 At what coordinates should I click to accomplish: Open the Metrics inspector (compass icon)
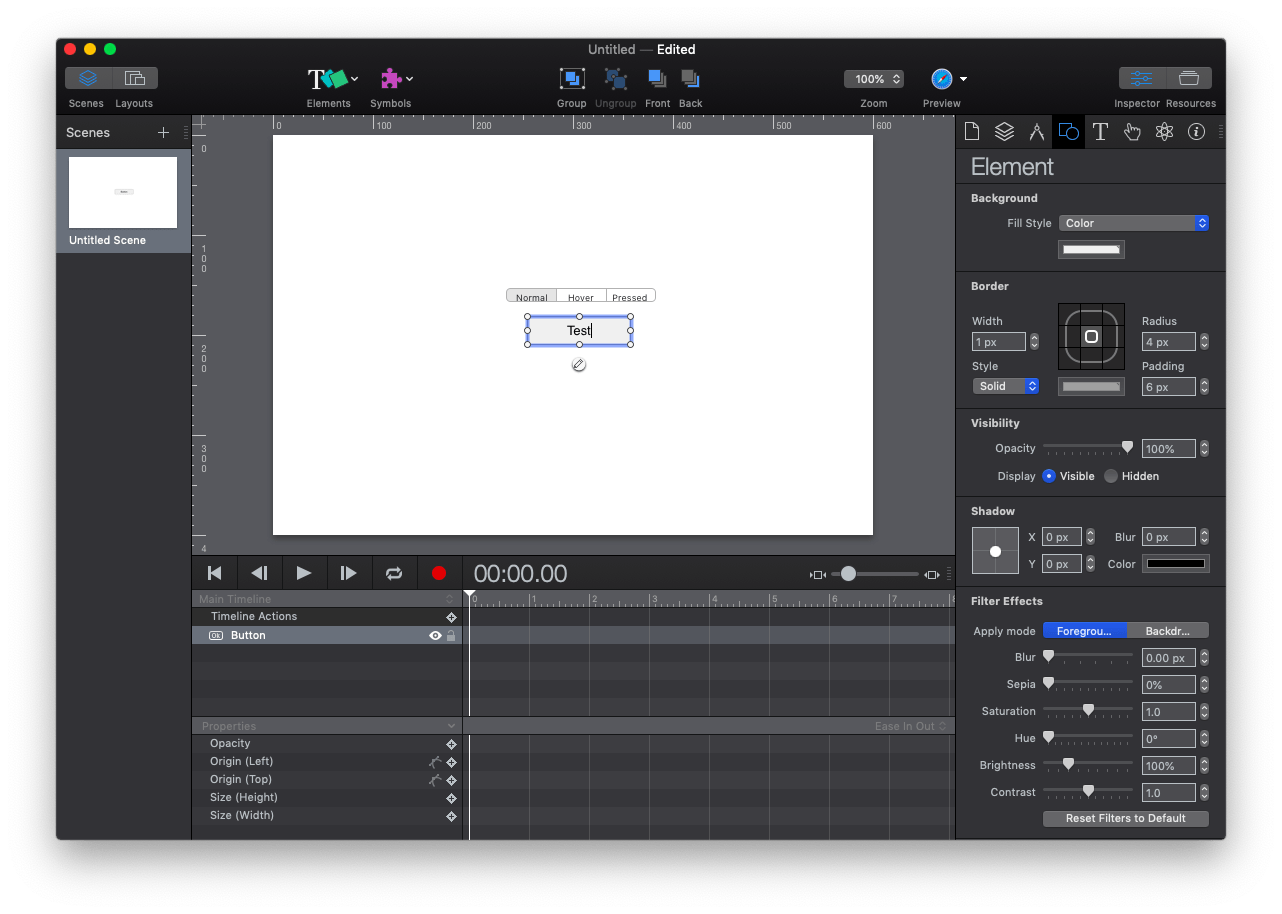coord(1036,131)
